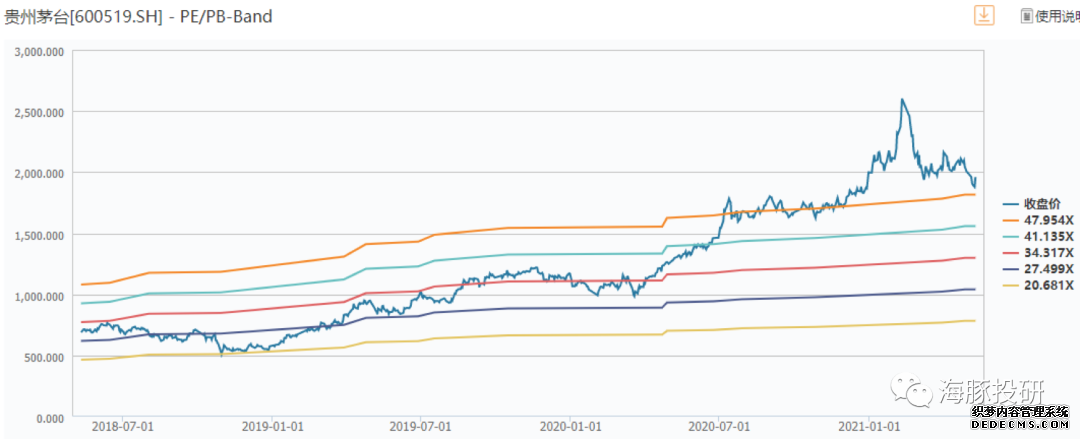The image size is (1080, 439).
Task: Click the 500.000 y-axis label
Action: tap(43, 357)
